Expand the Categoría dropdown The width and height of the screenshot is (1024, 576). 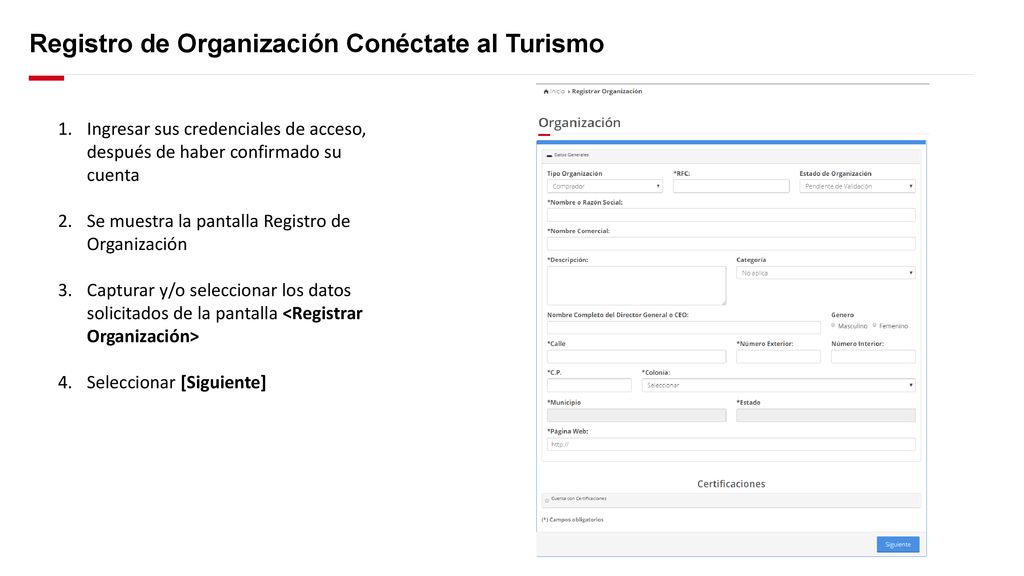pos(825,273)
